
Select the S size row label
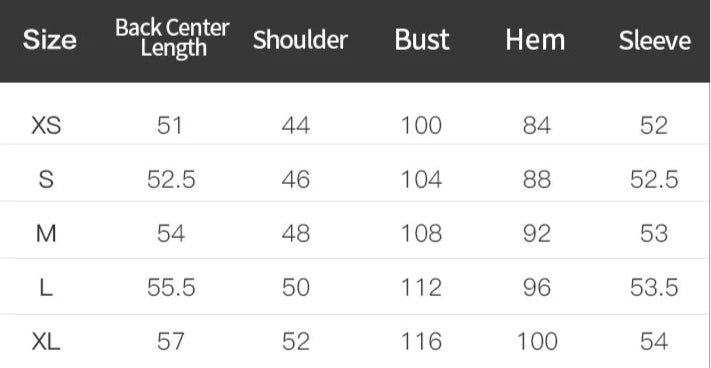click(46, 179)
